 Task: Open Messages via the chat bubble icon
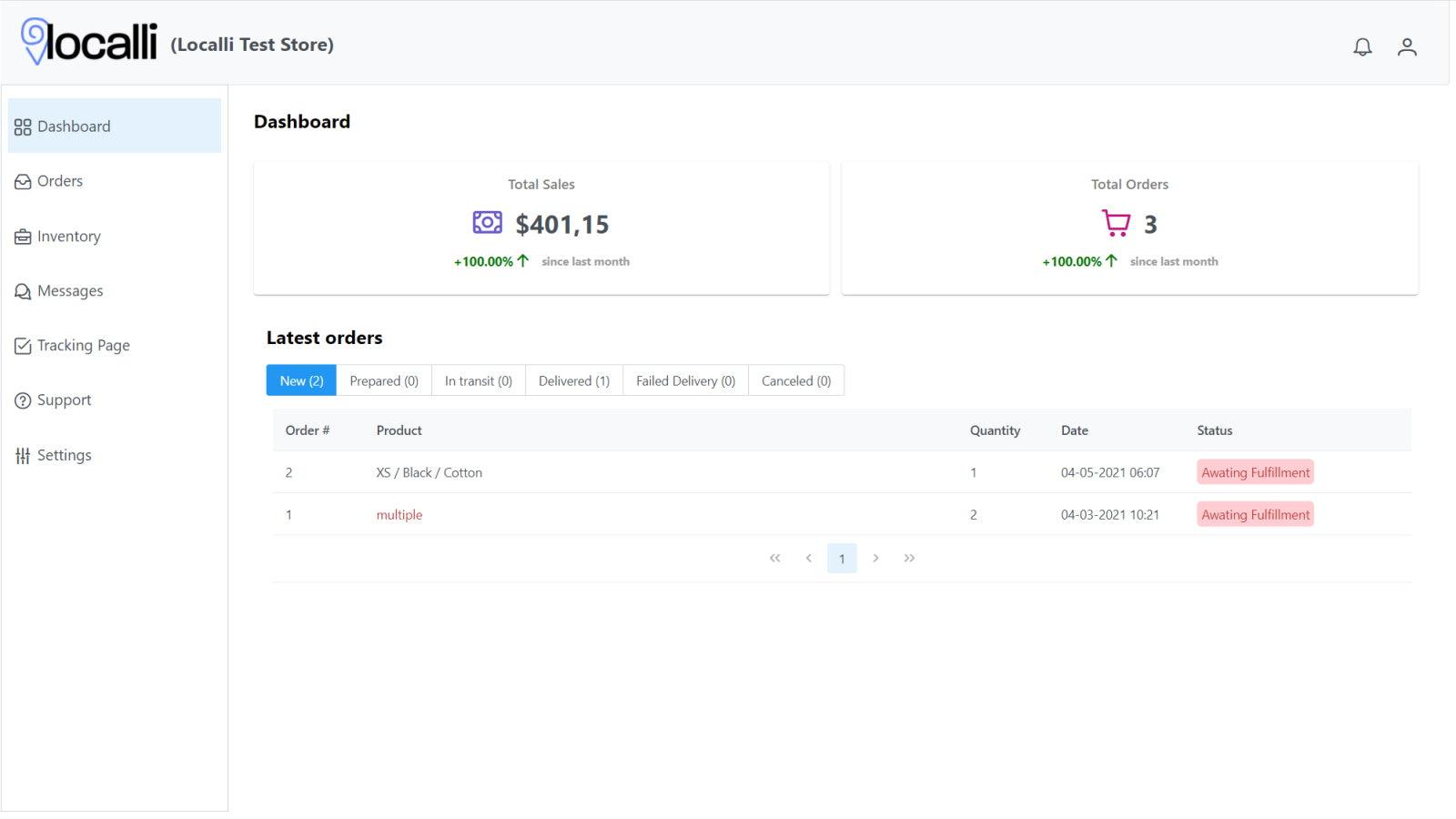point(23,290)
